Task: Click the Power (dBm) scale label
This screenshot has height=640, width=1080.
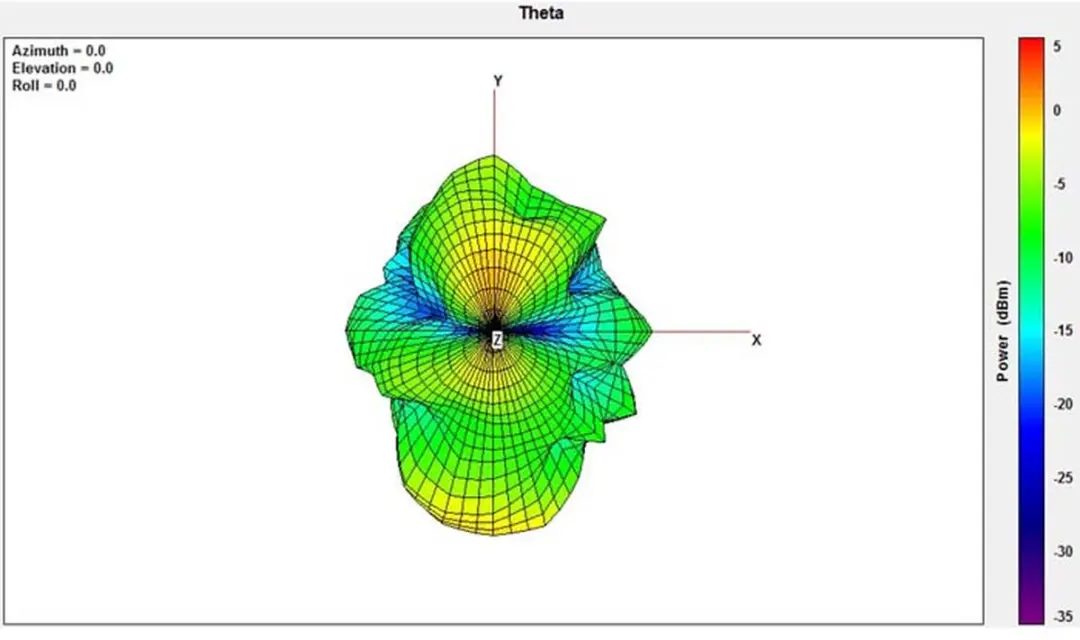Action: [1003, 331]
